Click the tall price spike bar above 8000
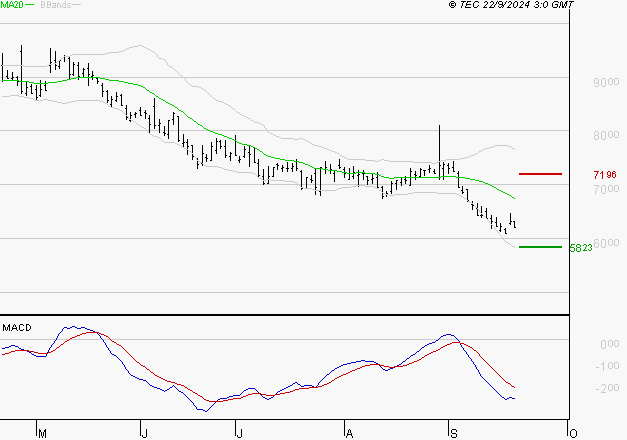Screen dimensions: 627x440 tap(439, 152)
